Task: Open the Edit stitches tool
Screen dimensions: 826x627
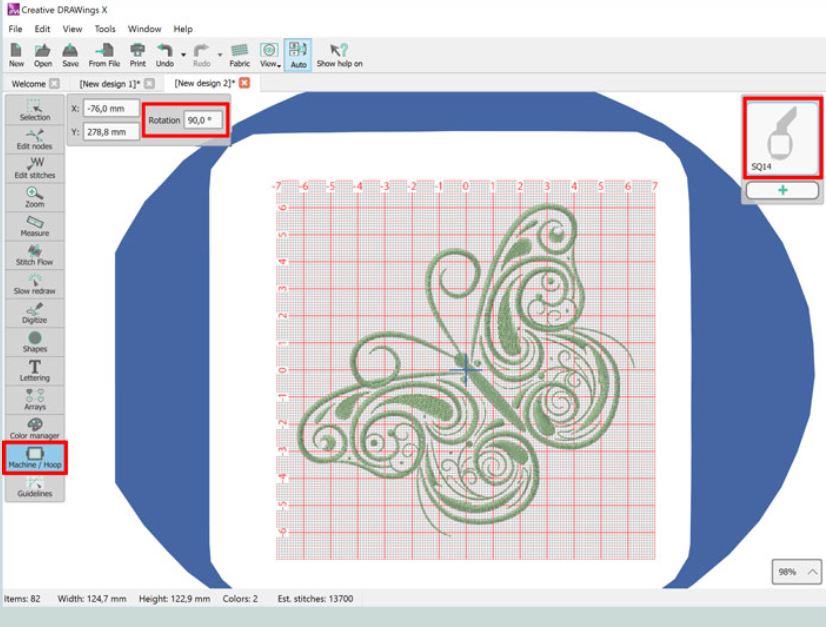Action: pyautogui.click(x=34, y=167)
